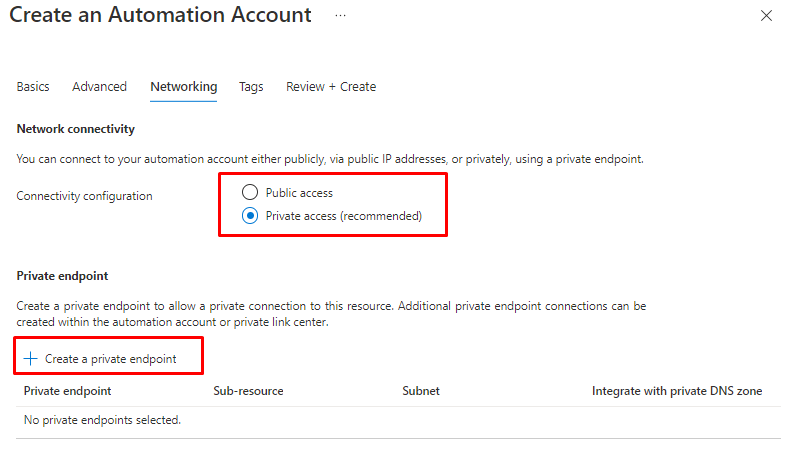Click the Create a private endpoint link
The width and height of the screenshot is (789, 454).
(x=110, y=358)
